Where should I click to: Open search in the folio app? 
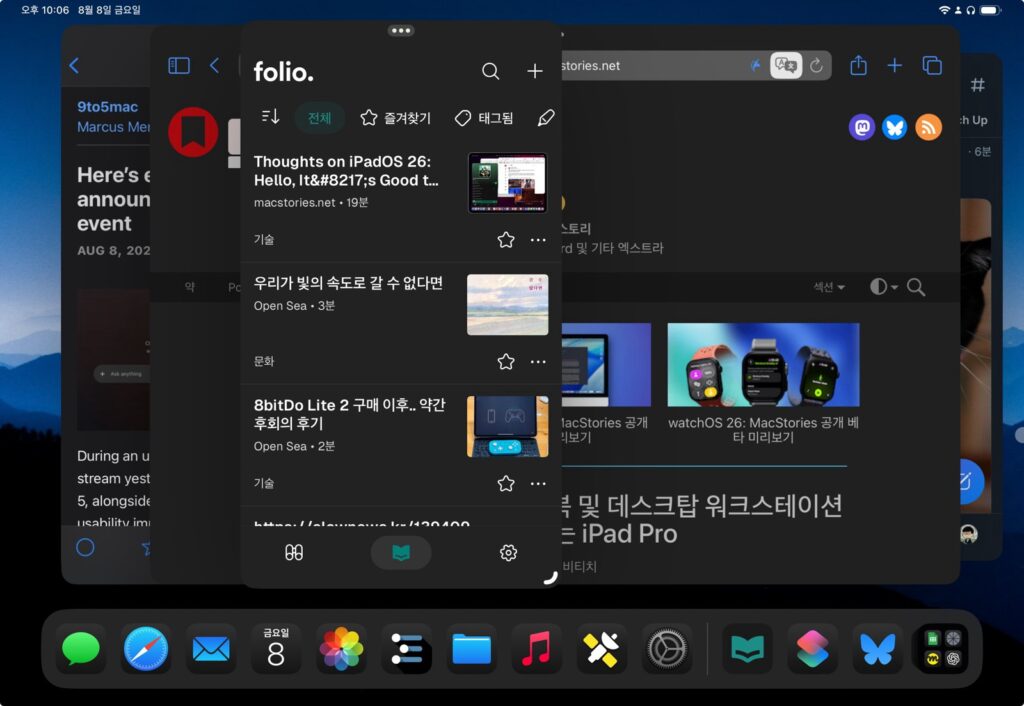490,71
